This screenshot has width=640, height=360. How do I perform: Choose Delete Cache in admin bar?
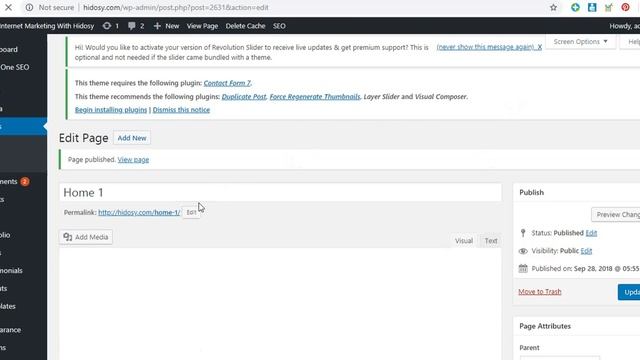245,26
